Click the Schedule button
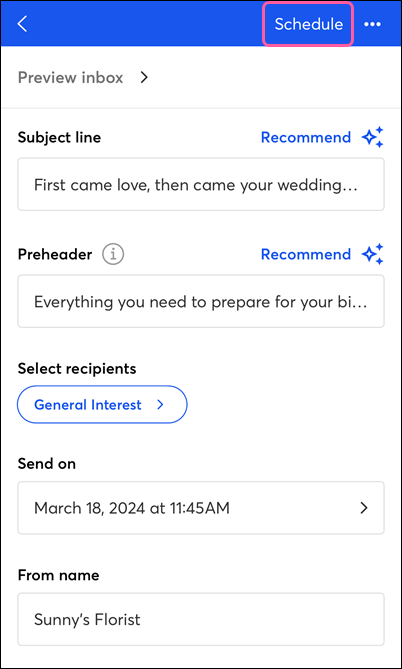This screenshot has width=402, height=669. (x=308, y=24)
